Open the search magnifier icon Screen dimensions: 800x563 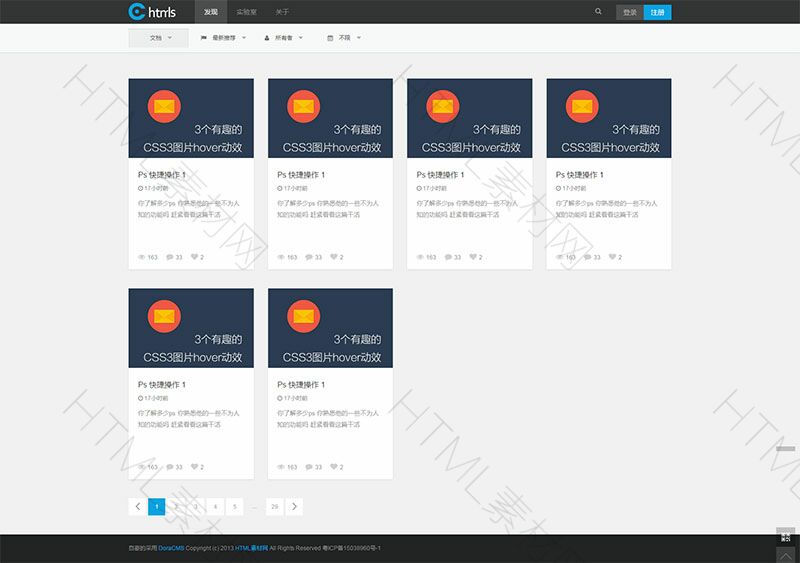pyautogui.click(x=598, y=12)
